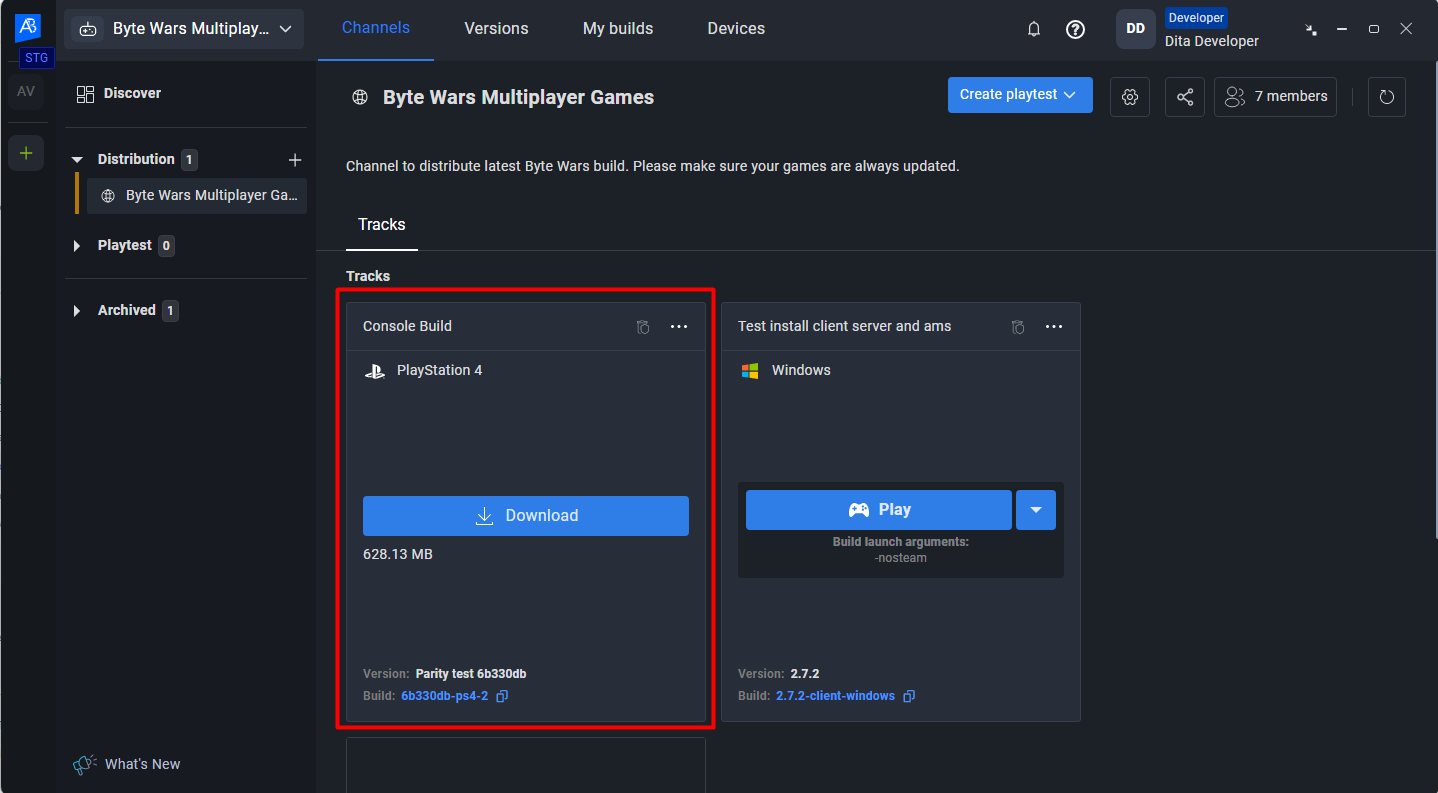Click the DD user avatar

click(x=1136, y=29)
